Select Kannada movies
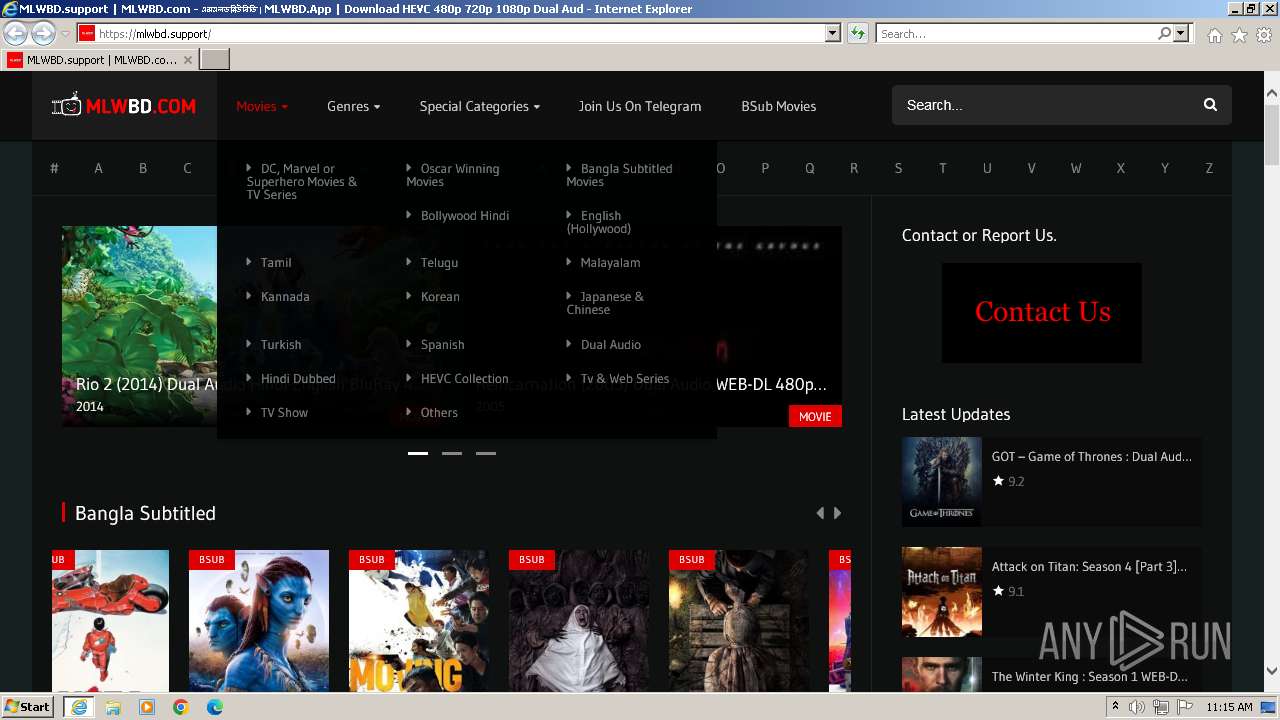 [278, 296]
